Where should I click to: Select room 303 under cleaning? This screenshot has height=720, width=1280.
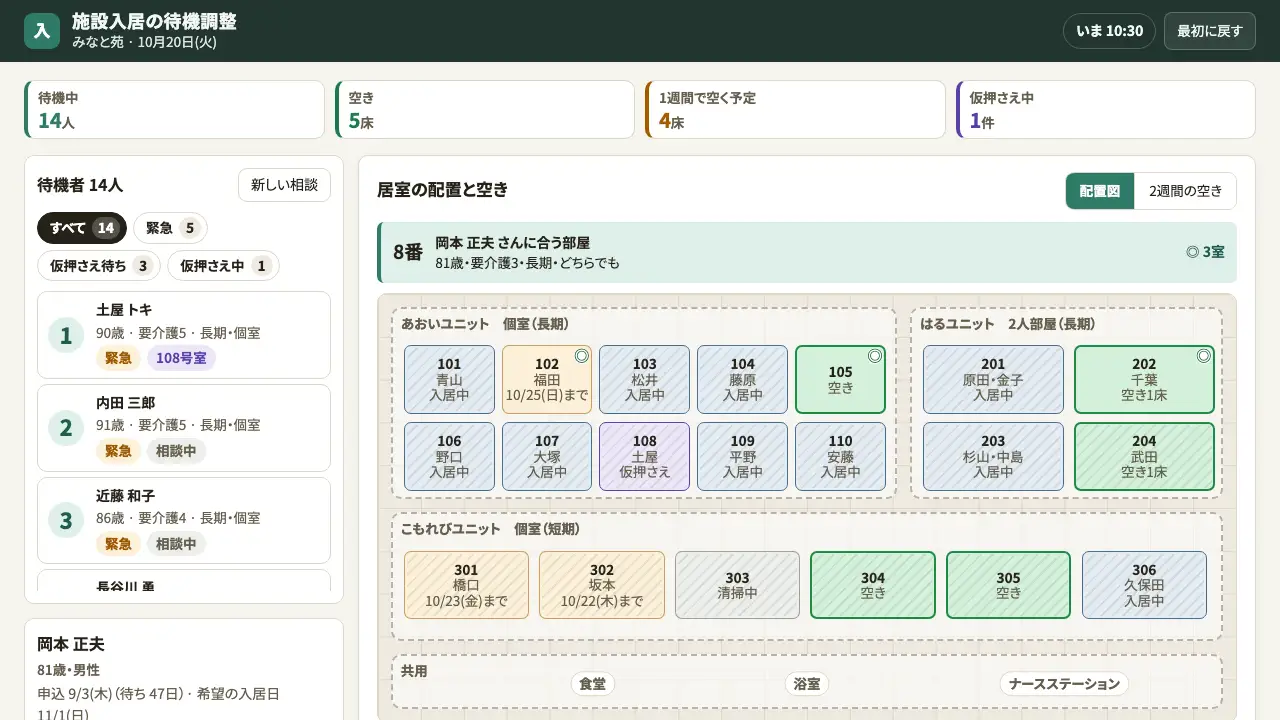coord(737,585)
